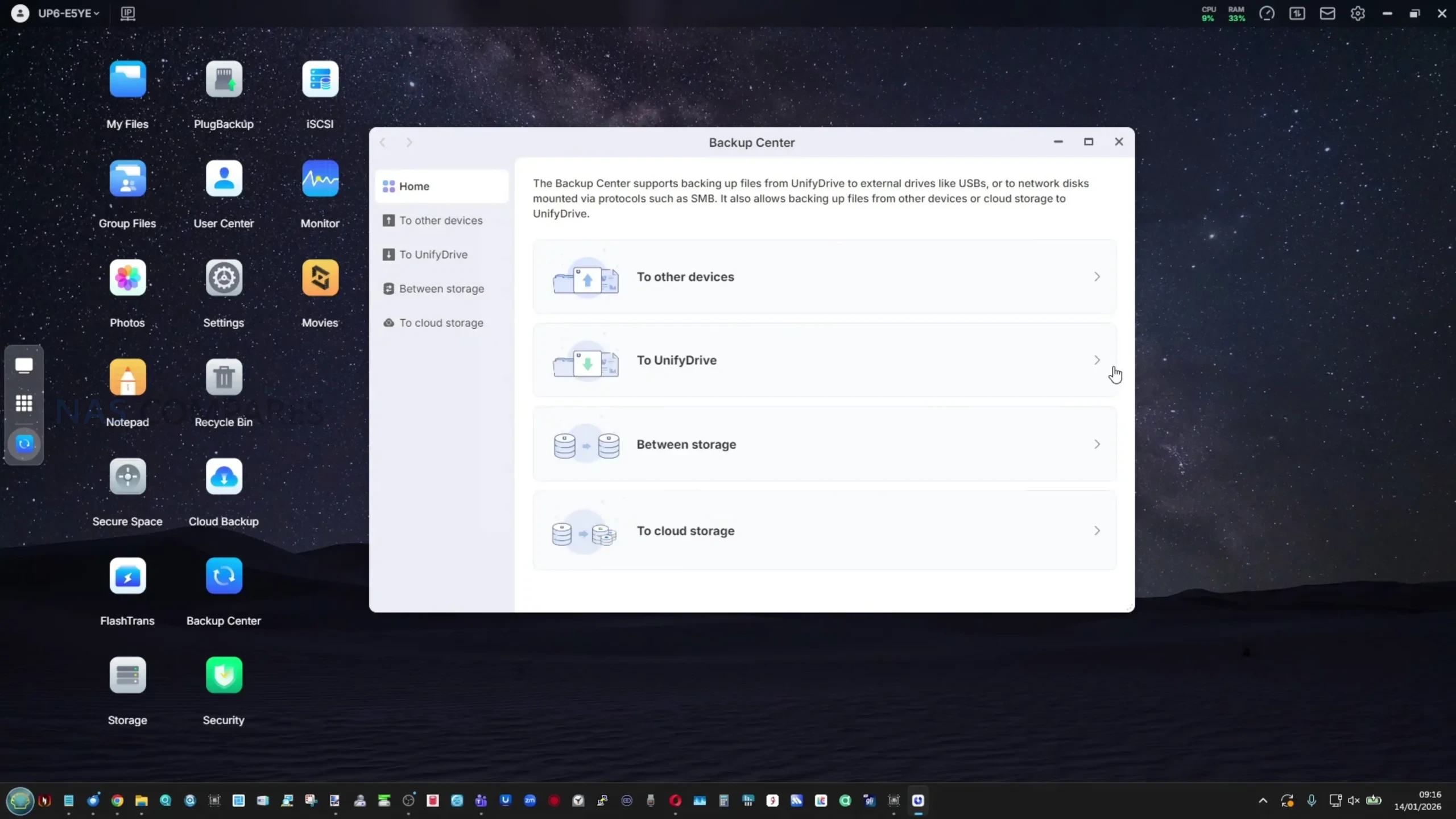Expand the To cloud storage card chevron
The image size is (1456, 819).
(x=1097, y=531)
